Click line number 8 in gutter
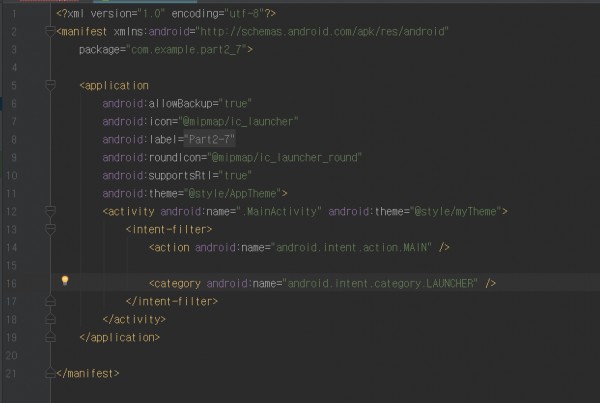Image resolution: width=600 pixels, height=403 pixels. point(14,139)
